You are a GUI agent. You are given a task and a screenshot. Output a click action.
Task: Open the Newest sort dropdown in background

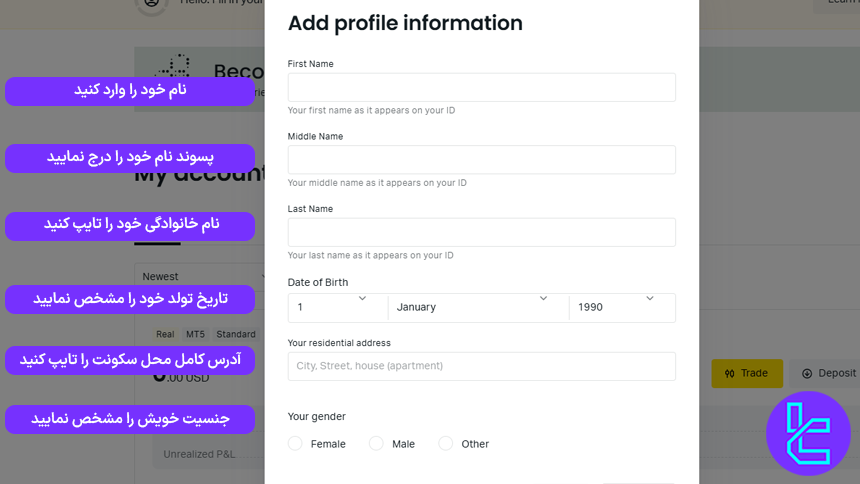pyautogui.click(x=200, y=277)
